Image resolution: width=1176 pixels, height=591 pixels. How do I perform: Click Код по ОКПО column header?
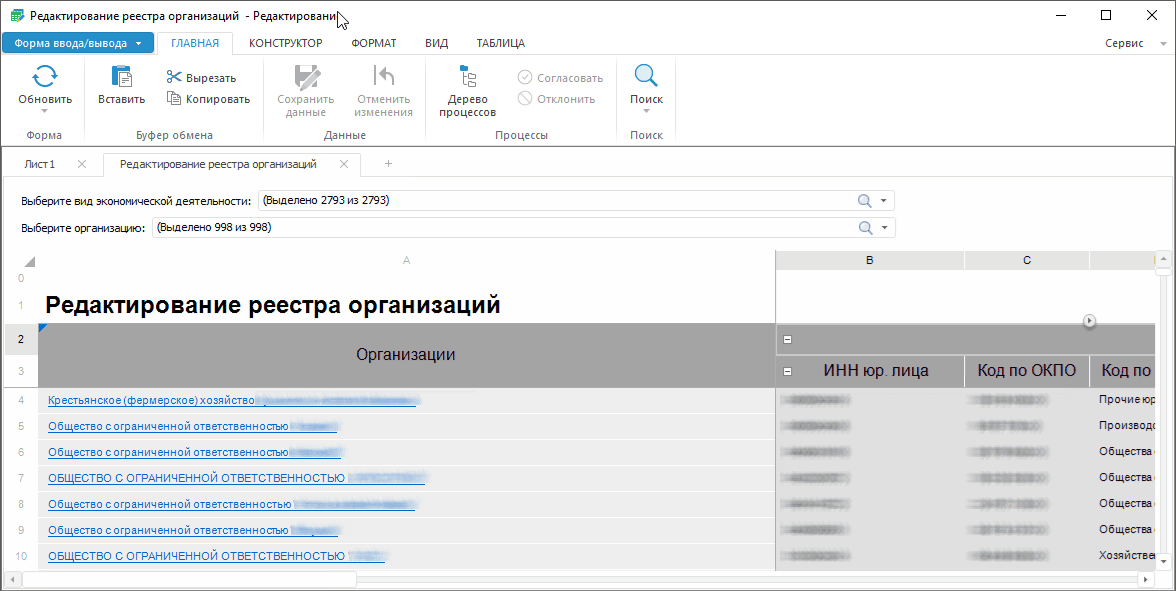point(1027,370)
